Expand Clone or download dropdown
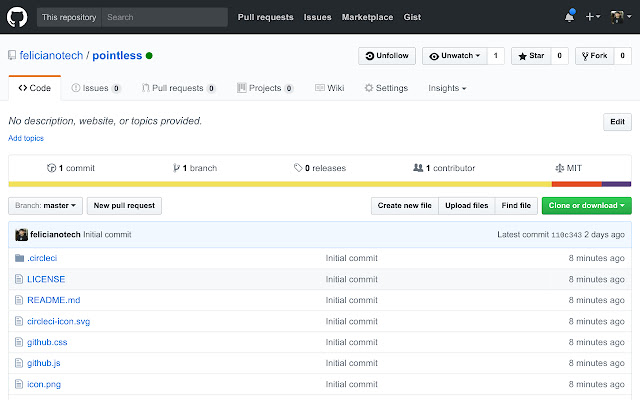This screenshot has width=640, height=400. [x=587, y=206]
